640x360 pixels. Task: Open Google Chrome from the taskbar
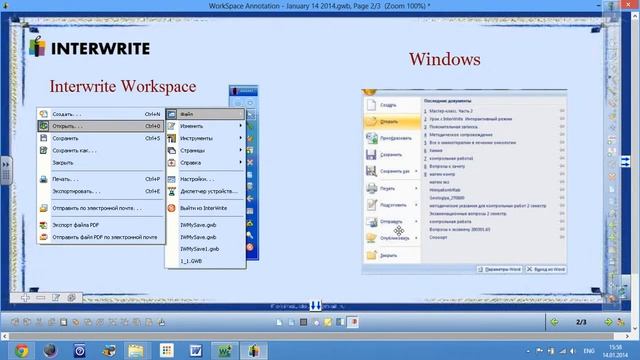coord(22,351)
